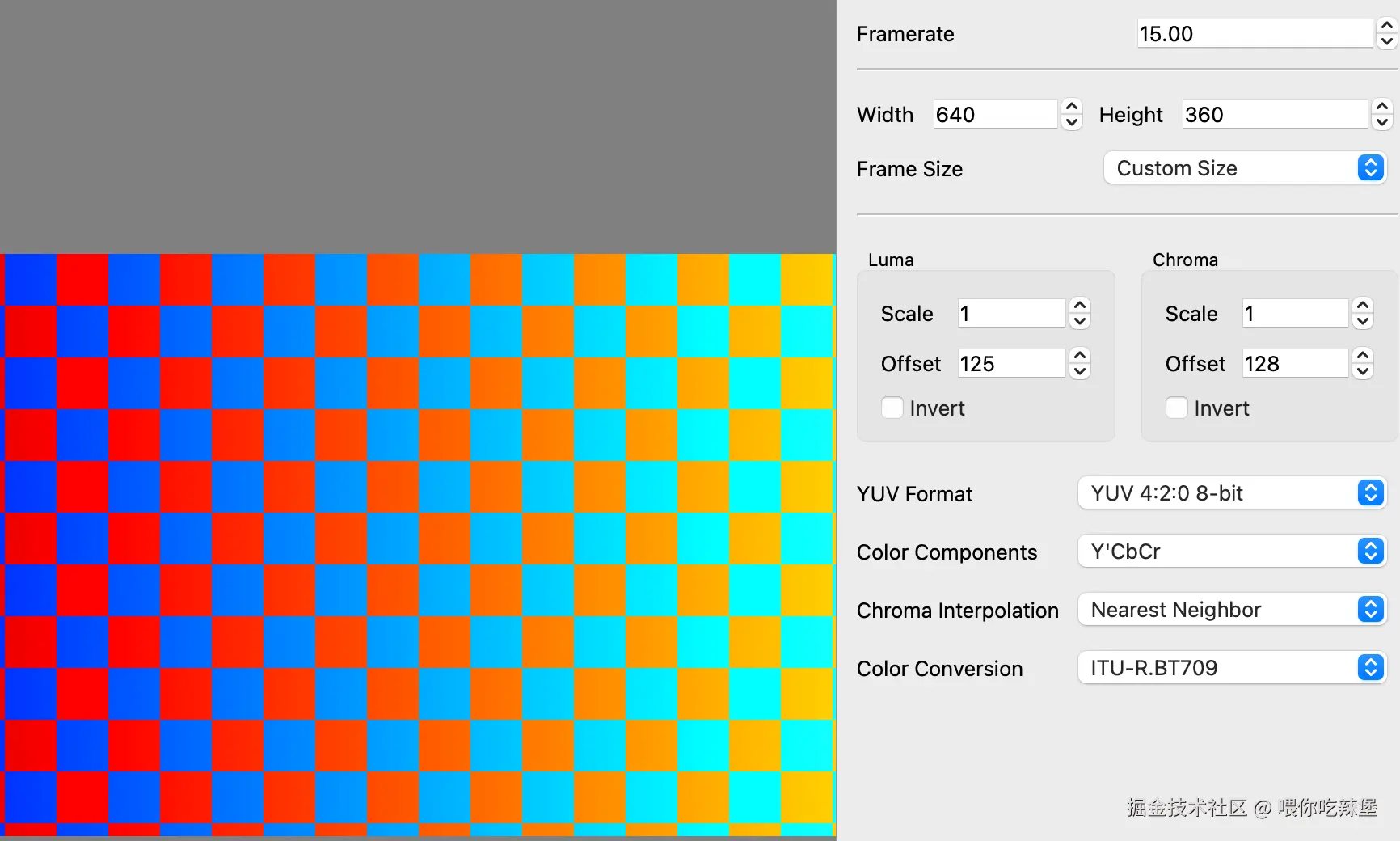Image resolution: width=1400 pixels, height=841 pixels.
Task: Raise the Luma Offset with the up arrow
Action: pos(1080,356)
